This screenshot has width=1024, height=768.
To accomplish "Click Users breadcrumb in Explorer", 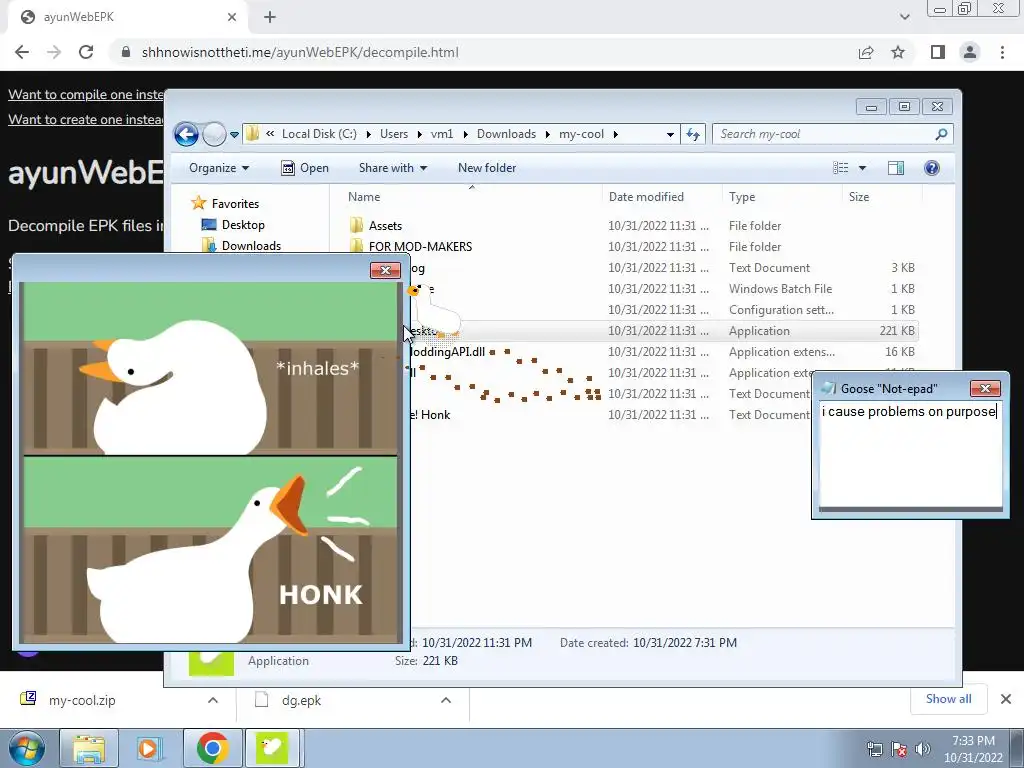I will (x=394, y=134).
